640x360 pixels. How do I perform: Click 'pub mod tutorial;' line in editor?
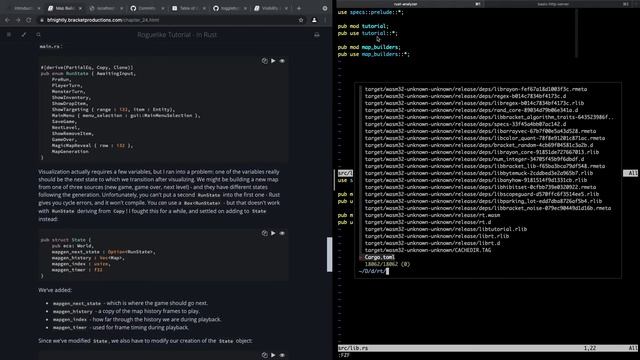pos(363,26)
